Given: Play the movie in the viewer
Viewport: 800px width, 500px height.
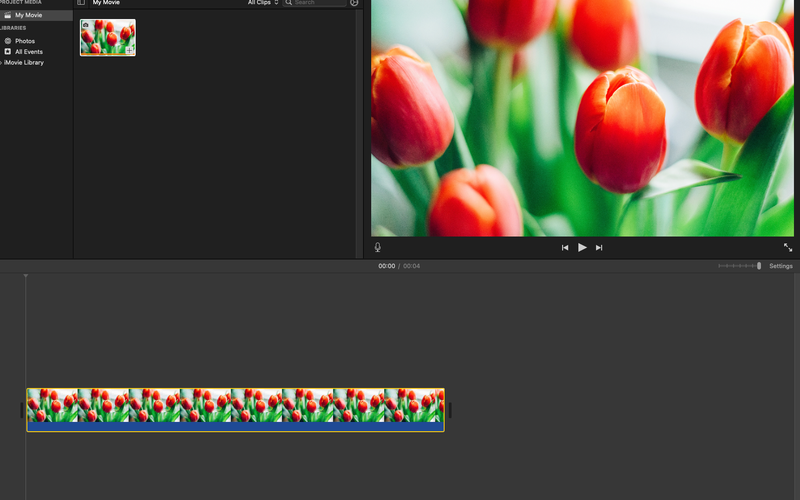Looking at the screenshot, I should click(582, 247).
